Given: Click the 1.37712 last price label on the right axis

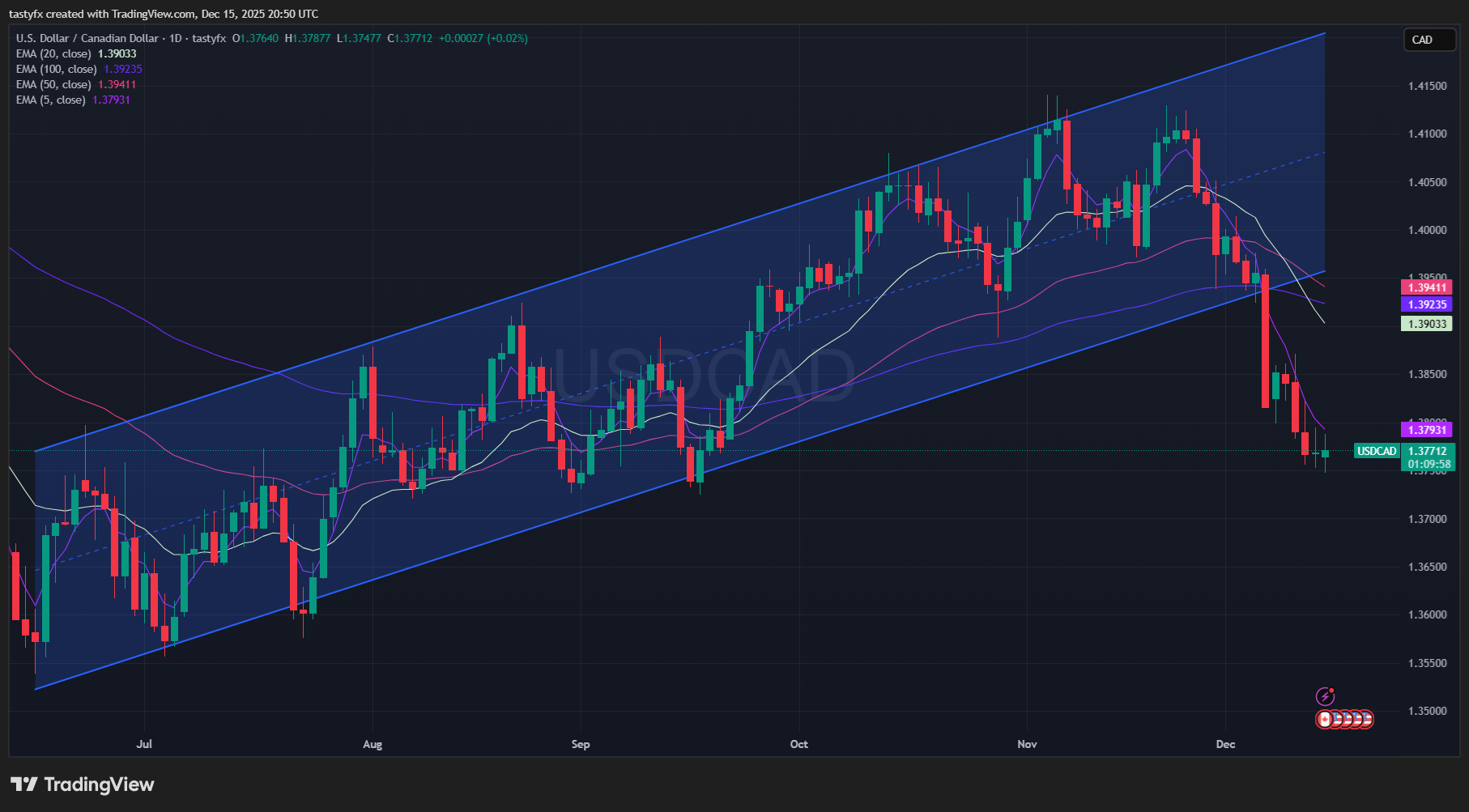Looking at the screenshot, I should [1428, 451].
